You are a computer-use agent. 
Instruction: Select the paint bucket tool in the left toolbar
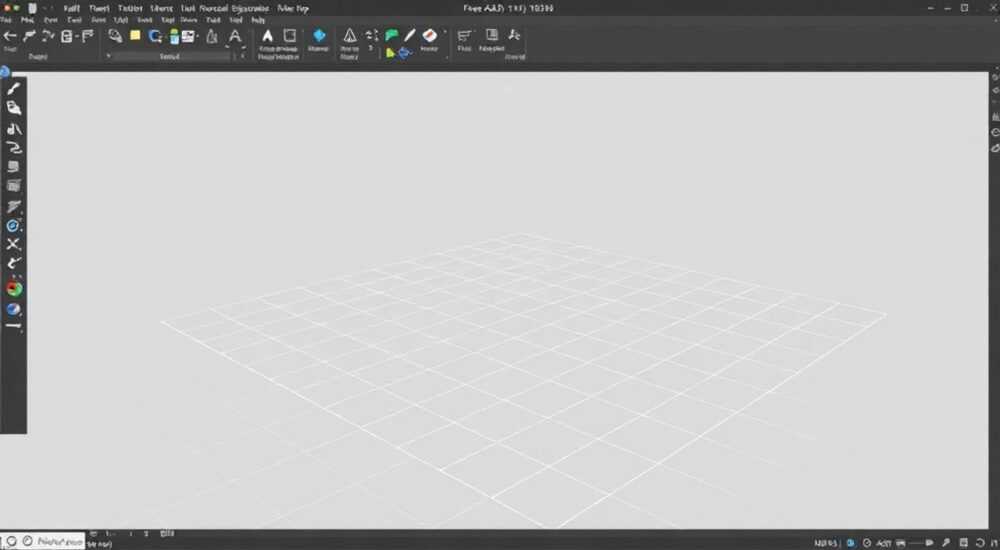pos(13,108)
